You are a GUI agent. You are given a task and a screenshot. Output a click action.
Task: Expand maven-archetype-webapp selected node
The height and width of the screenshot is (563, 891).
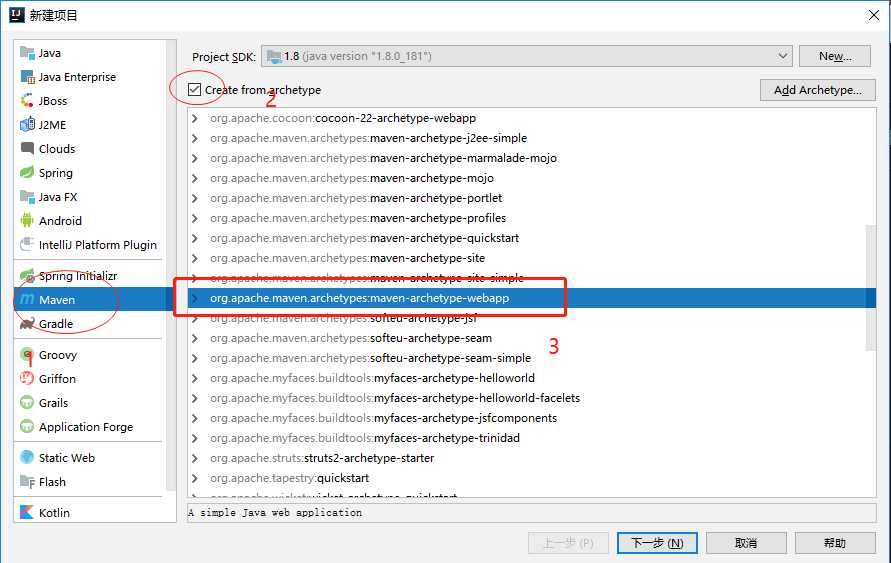(x=195, y=298)
